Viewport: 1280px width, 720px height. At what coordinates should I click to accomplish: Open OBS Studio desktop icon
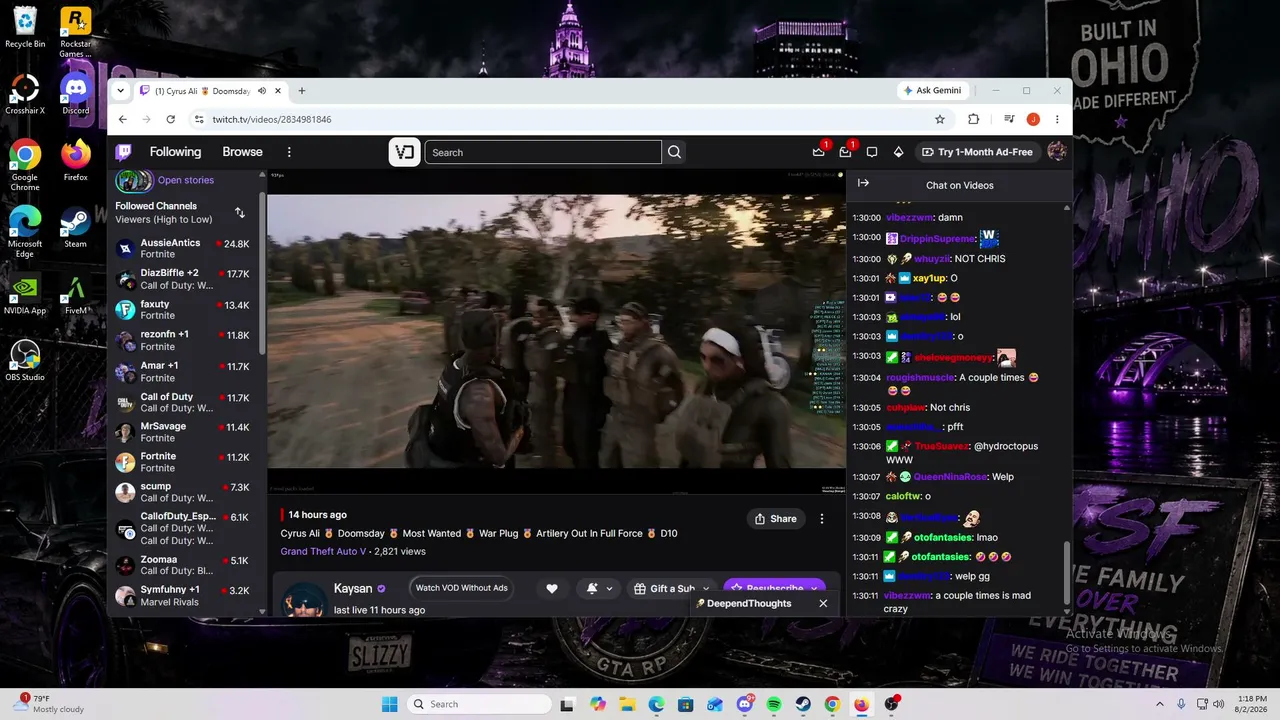[25, 362]
